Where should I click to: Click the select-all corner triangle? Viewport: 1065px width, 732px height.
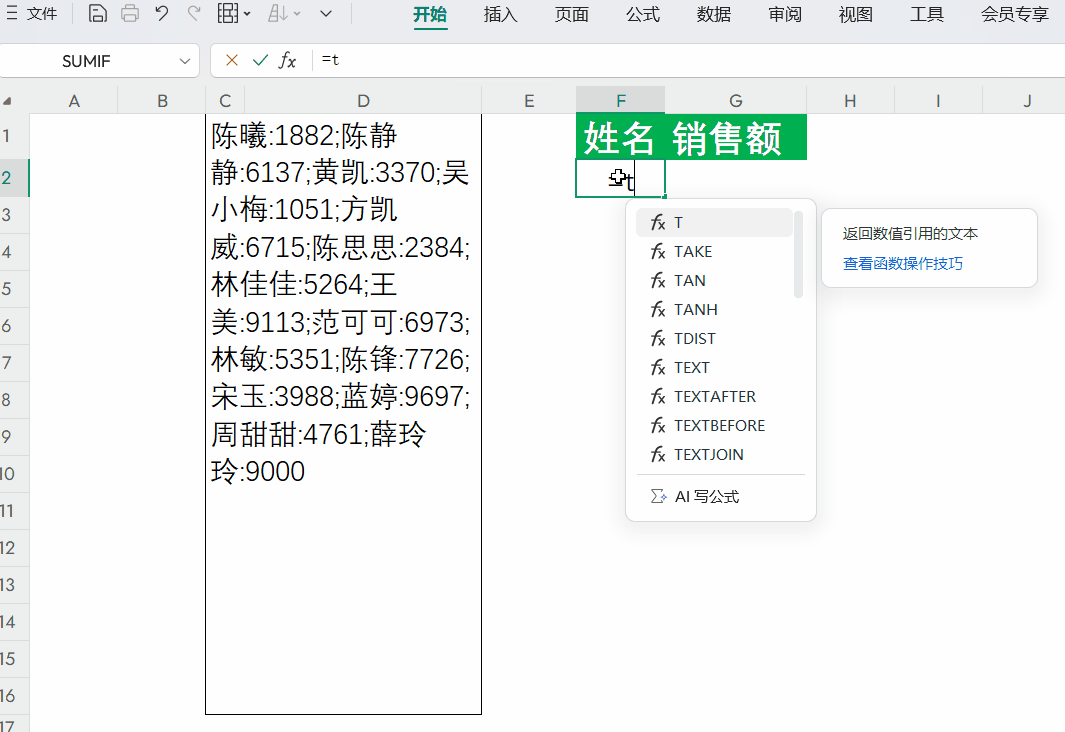point(8,101)
